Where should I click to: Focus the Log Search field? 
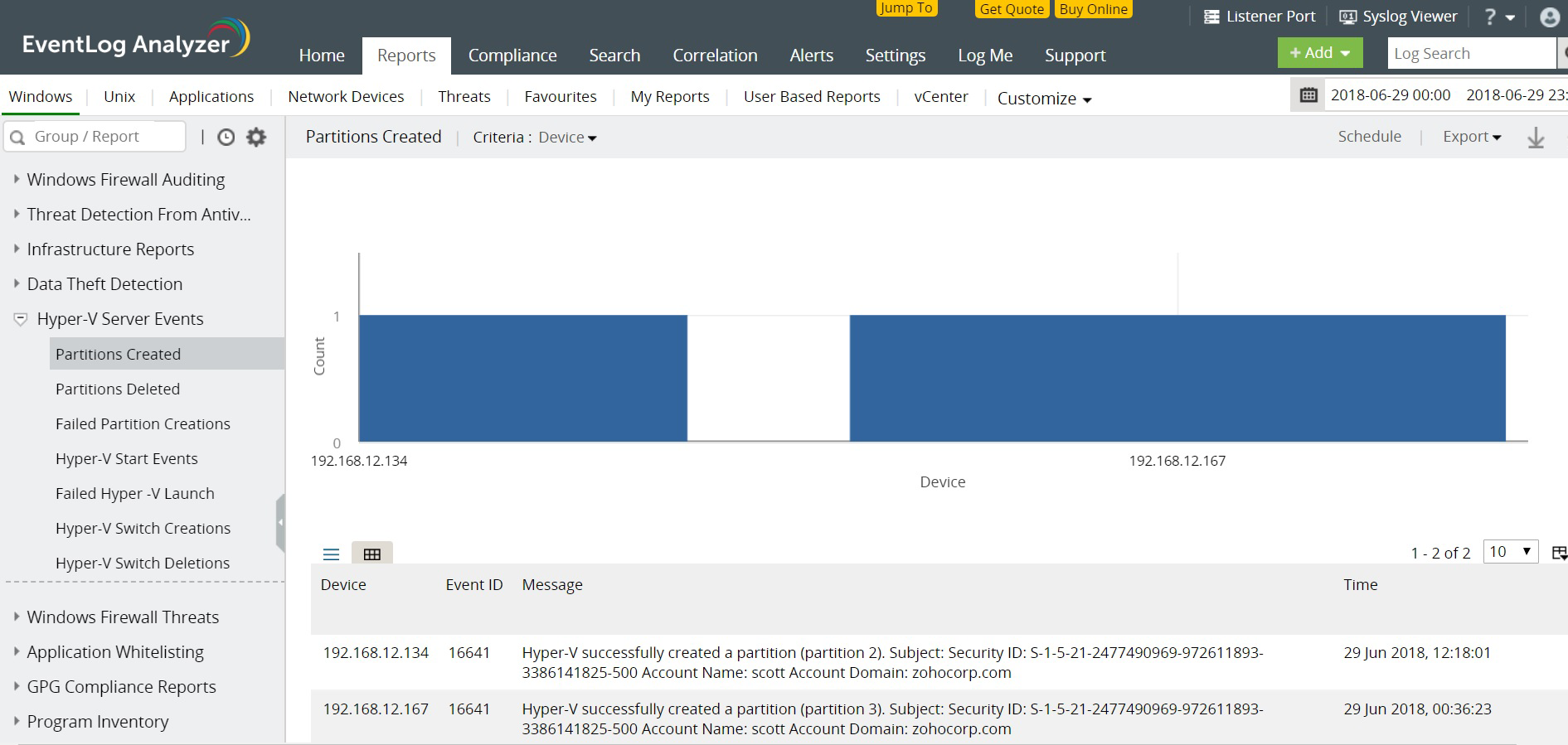(x=1471, y=53)
